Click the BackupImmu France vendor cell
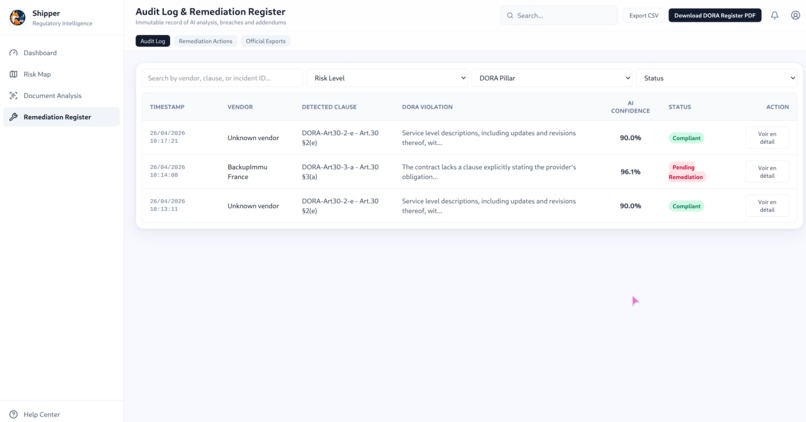This screenshot has height=422, width=806. (247, 172)
